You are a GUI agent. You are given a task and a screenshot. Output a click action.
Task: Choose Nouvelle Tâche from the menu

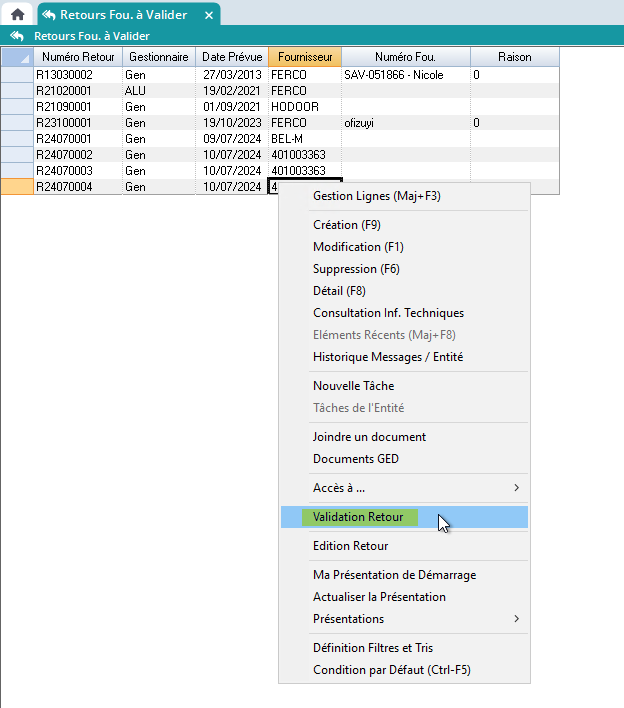[x=353, y=386]
